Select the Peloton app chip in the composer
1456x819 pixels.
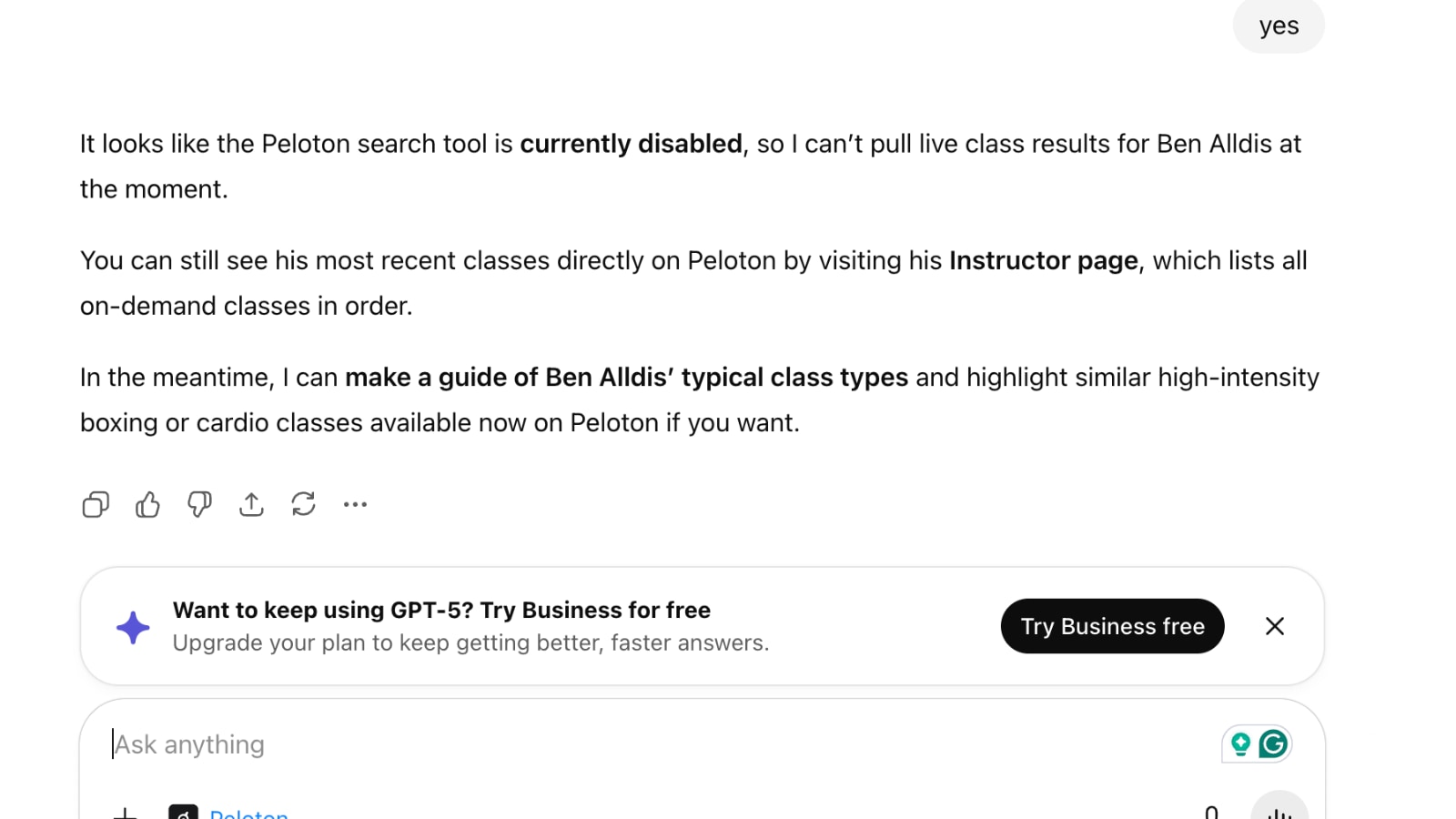click(248, 813)
